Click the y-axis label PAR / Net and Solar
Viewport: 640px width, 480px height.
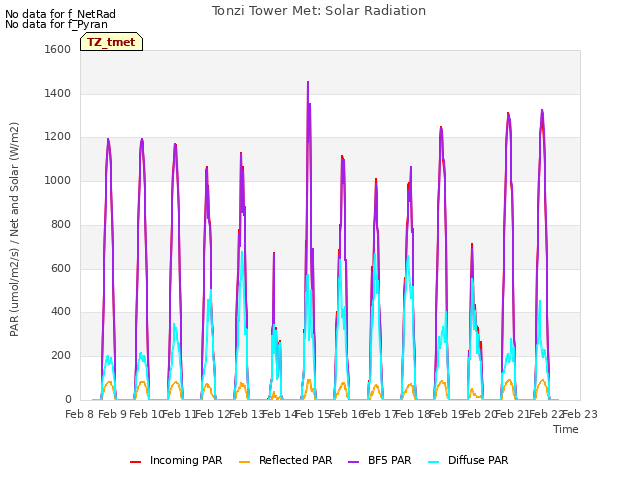coord(14,229)
